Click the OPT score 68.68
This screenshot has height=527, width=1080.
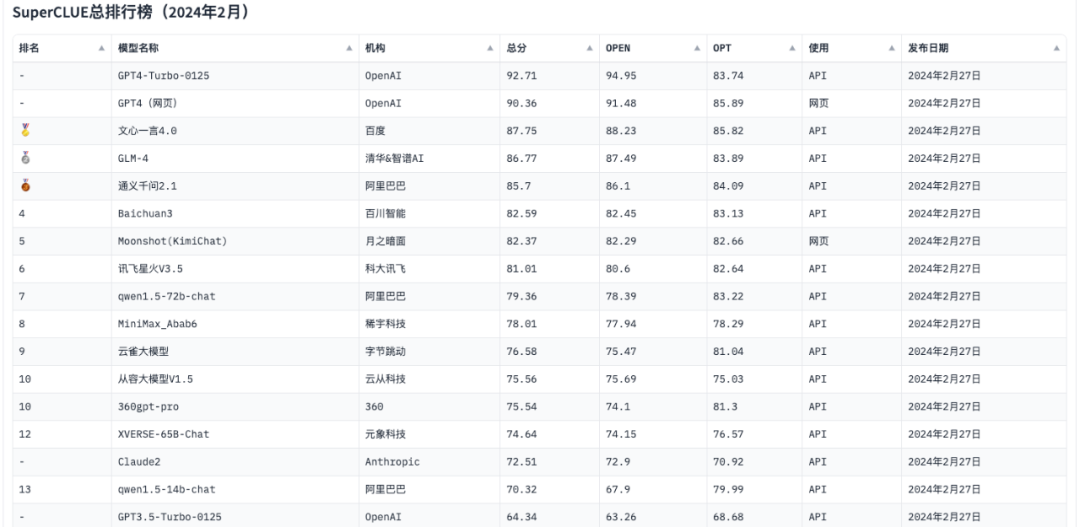(x=728, y=517)
